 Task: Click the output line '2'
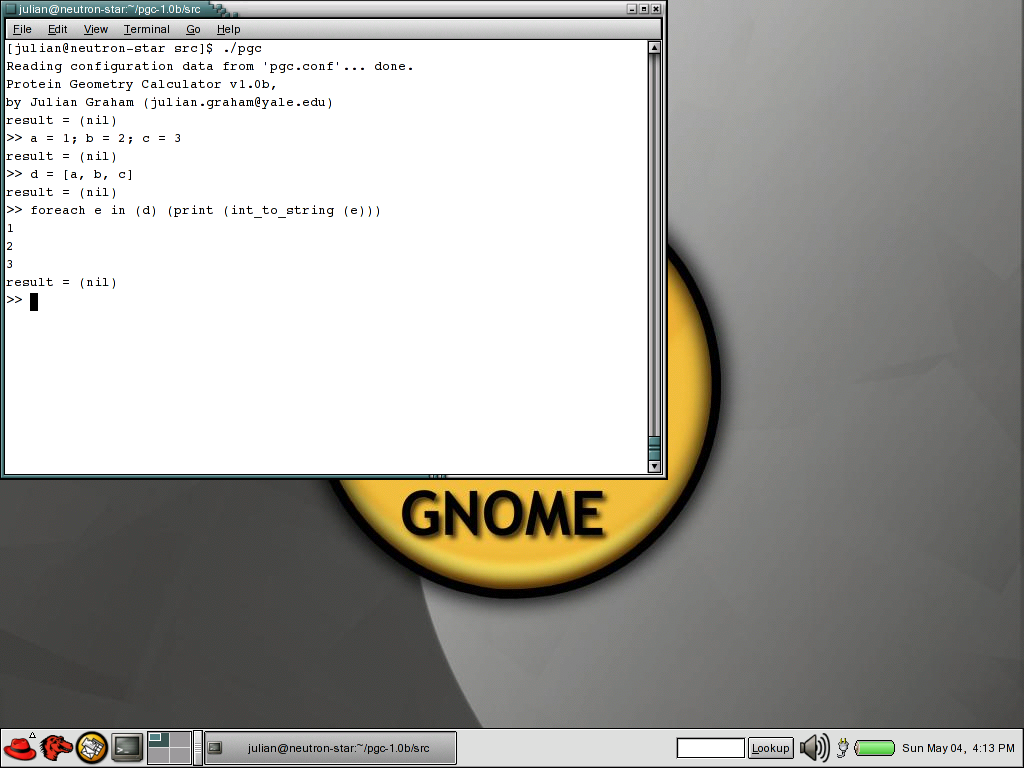click(x=10, y=246)
